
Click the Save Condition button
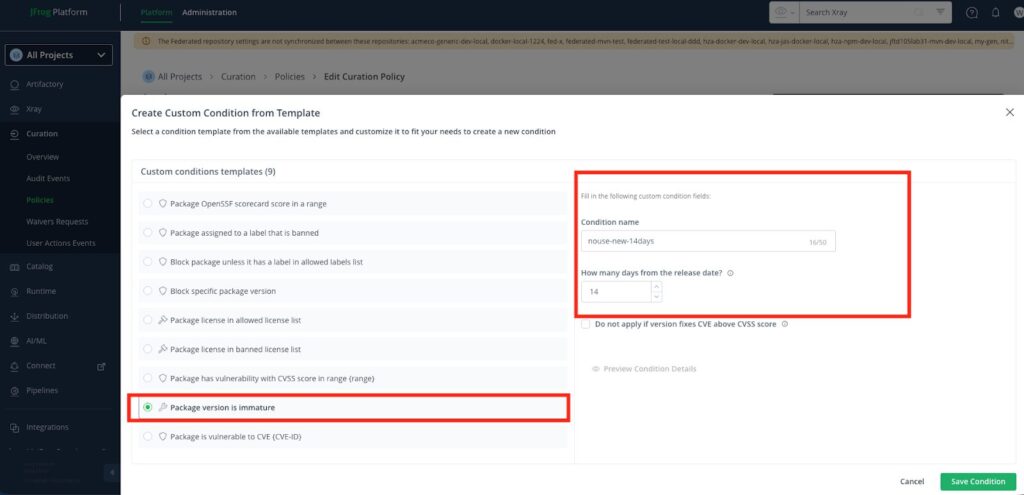point(977,481)
